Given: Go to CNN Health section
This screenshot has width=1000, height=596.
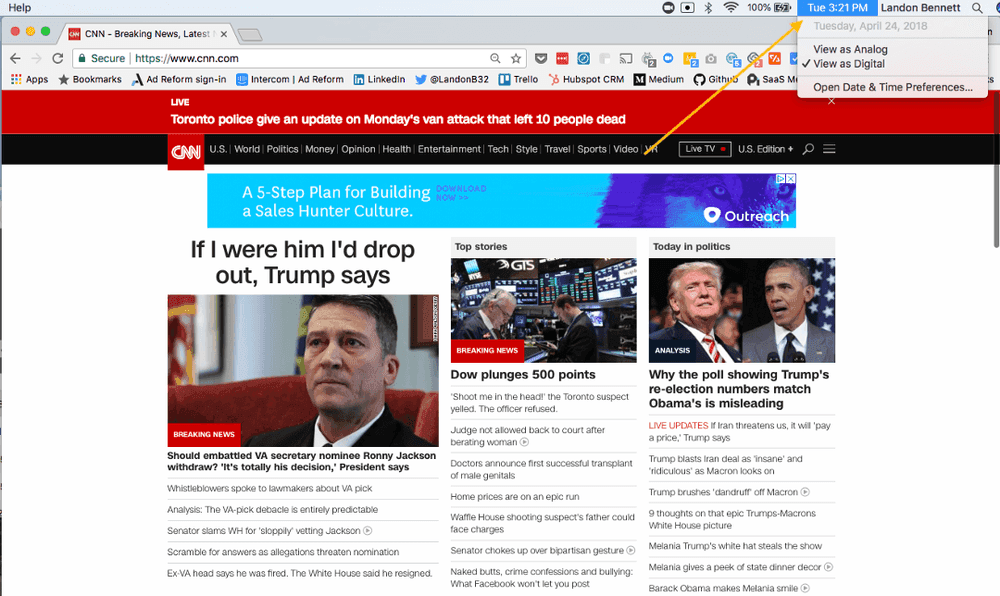Looking at the screenshot, I should click(396, 149).
